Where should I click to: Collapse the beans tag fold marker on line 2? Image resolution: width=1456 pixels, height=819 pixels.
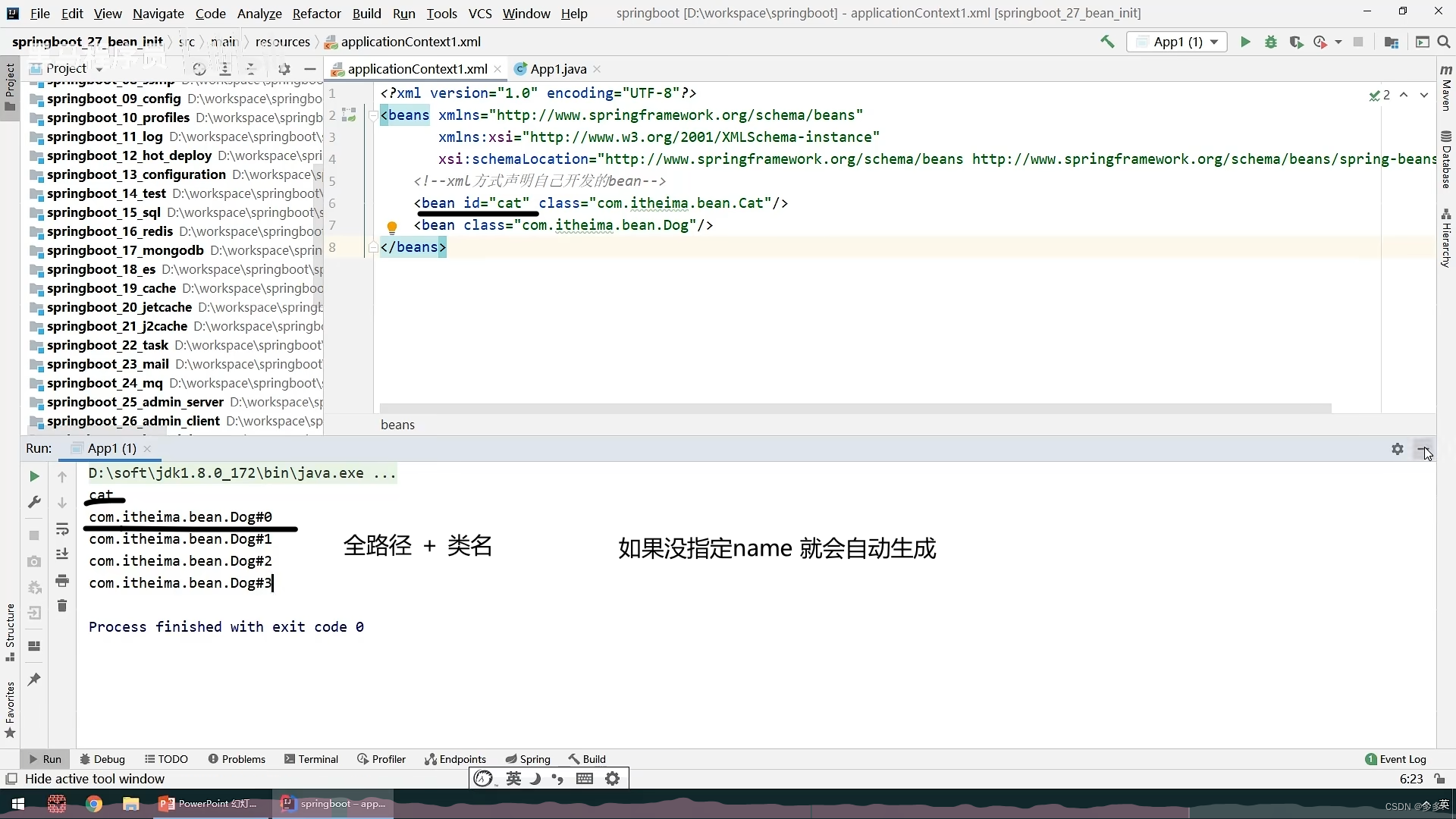click(372, 116)
